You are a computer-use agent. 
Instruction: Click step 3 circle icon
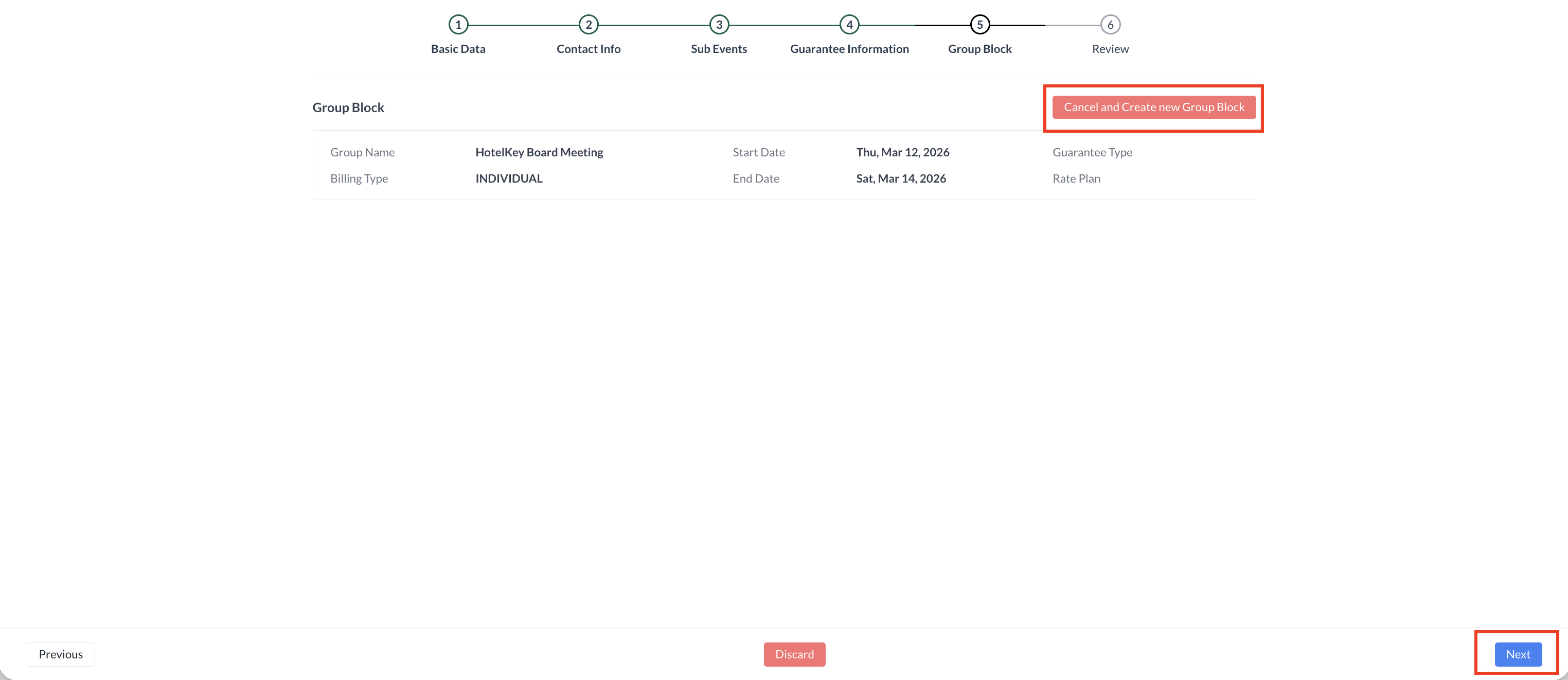(719, 25)
